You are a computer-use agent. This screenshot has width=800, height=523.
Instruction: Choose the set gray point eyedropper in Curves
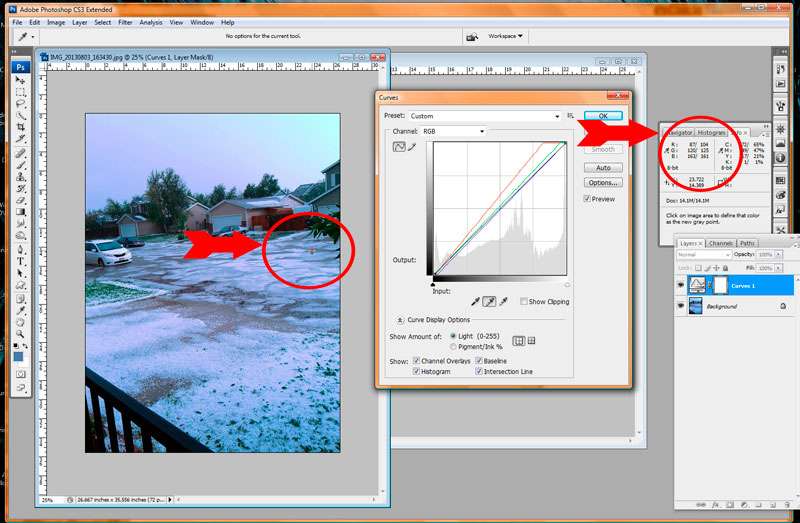click(489, 302)
